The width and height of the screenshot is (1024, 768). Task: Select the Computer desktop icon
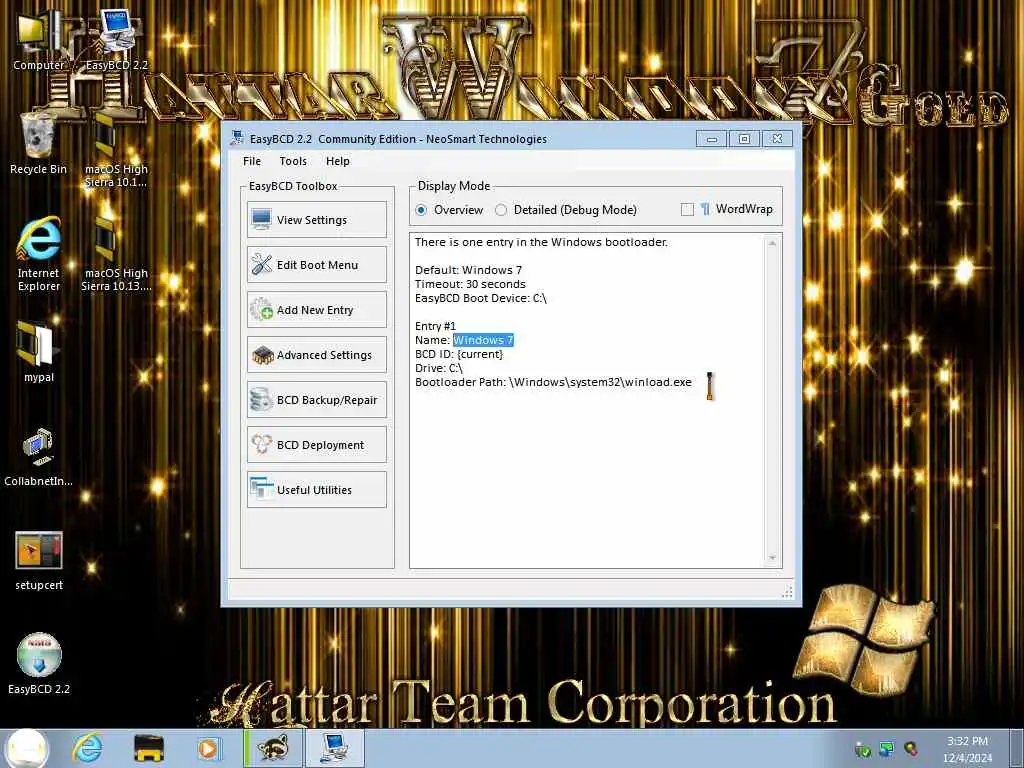pos(39,40)
